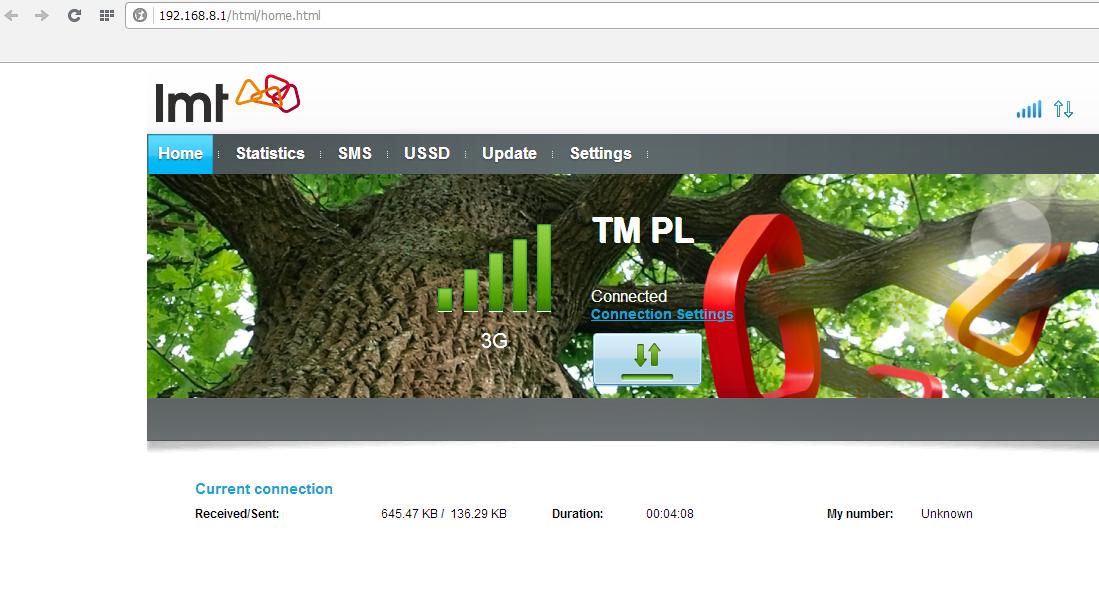Click the browser forward arrow

click(x=41, y=16)
